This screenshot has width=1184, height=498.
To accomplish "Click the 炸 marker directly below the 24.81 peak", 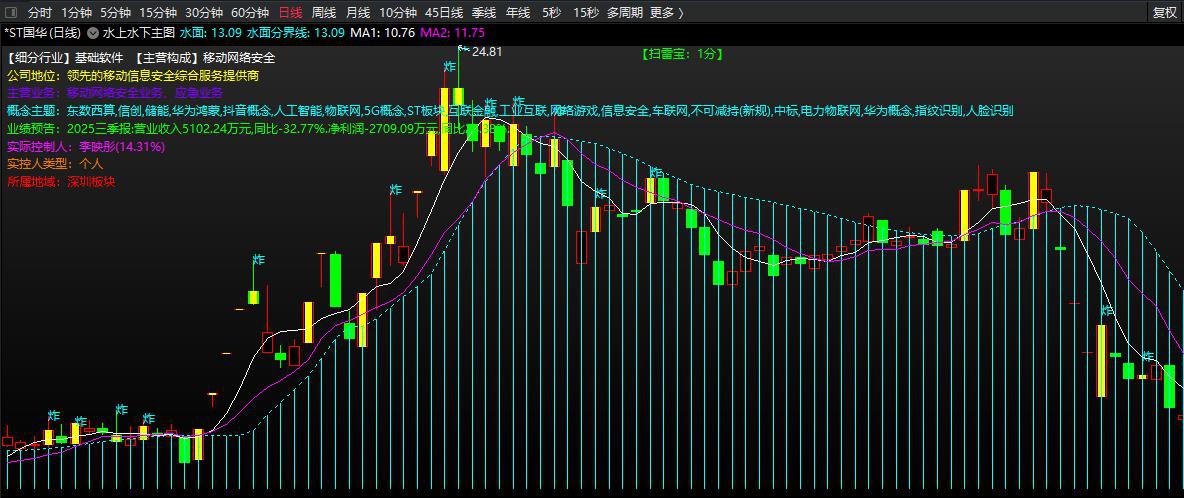I will [x=450, y=66].
